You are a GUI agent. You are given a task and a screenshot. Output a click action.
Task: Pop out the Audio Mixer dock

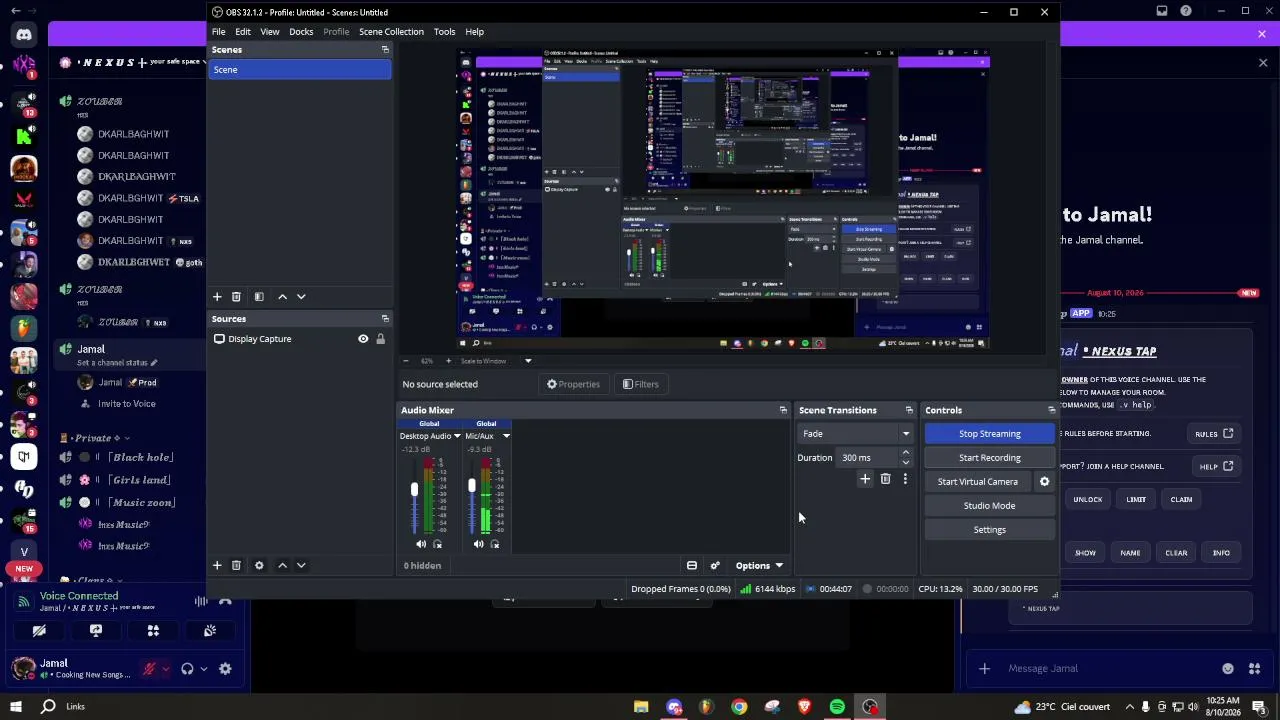pos(783,410)
